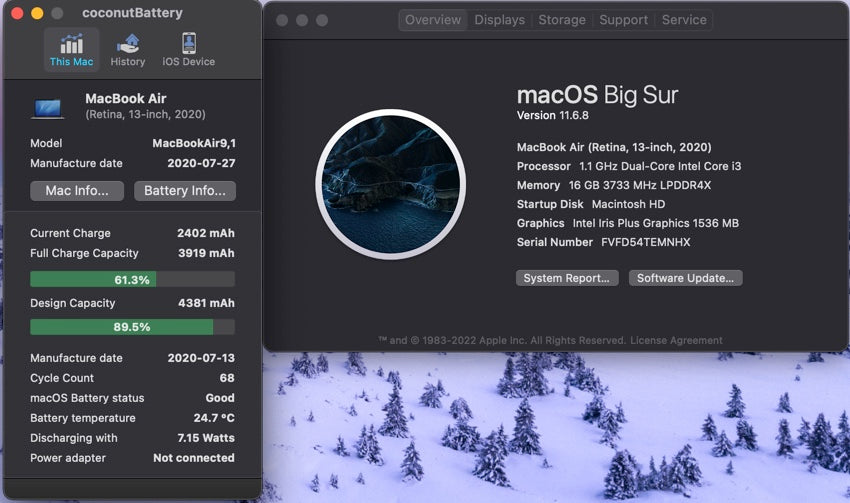Click the coconutBattery window title
Viewport: 850px width, 503px height.
[x=132, y=13]
